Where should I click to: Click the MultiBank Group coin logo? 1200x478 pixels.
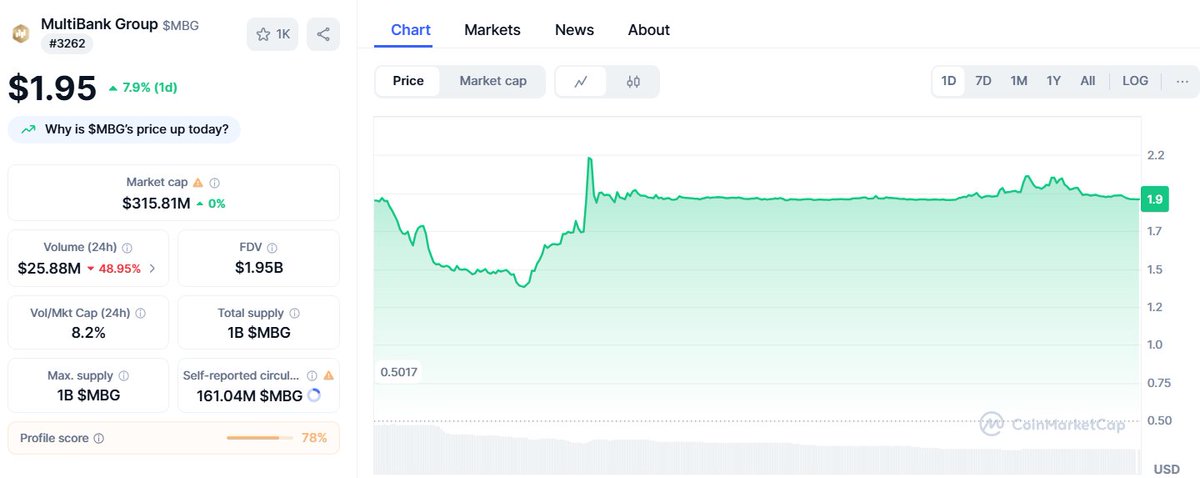tap(20, 34)
